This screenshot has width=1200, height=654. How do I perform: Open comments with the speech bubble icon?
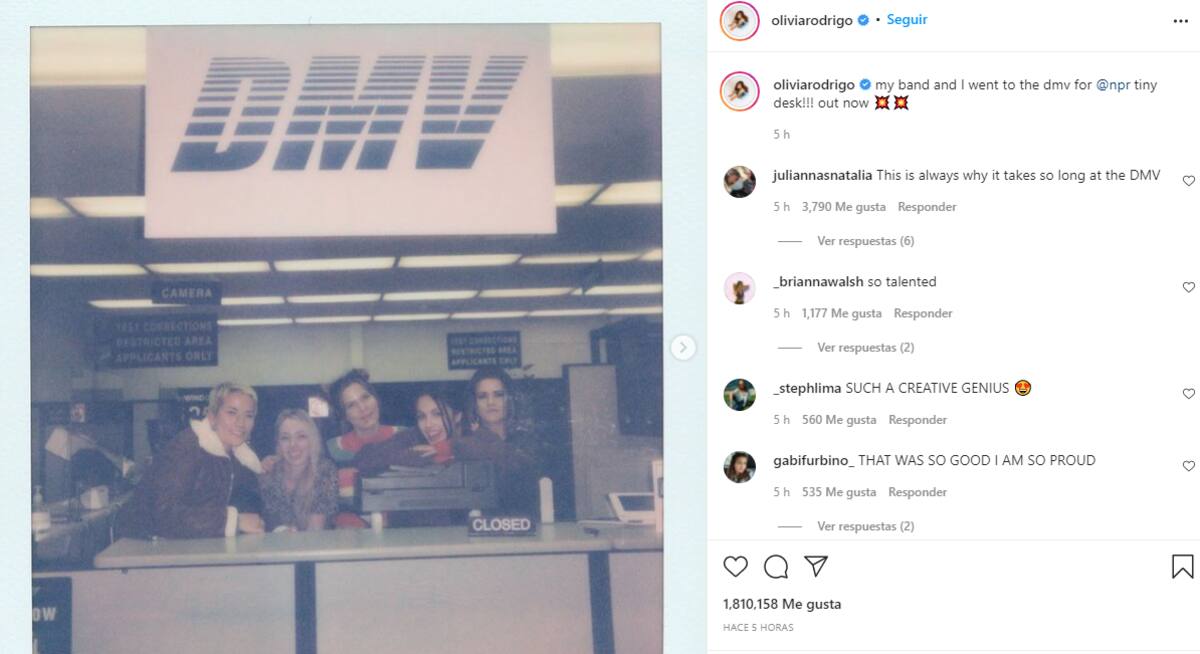(x=776, y=567)
